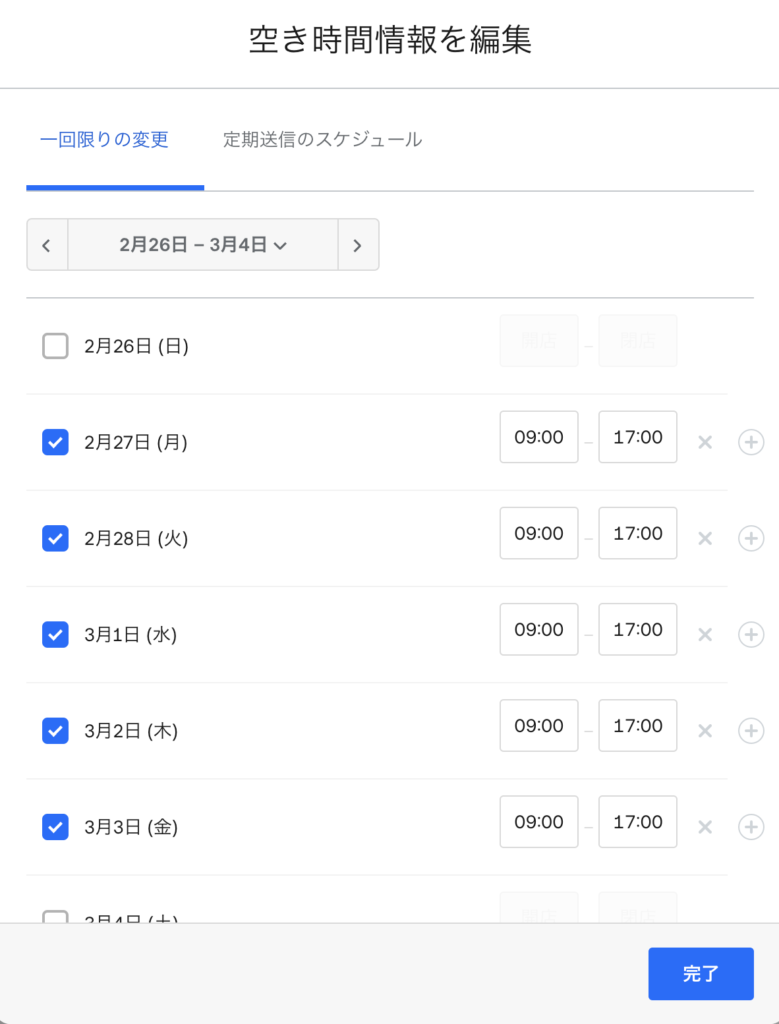Change the 17:00 end time for 2月28日
This screenshot has width=779, height=1024.
pyautogui.click(x=638, y=534)
